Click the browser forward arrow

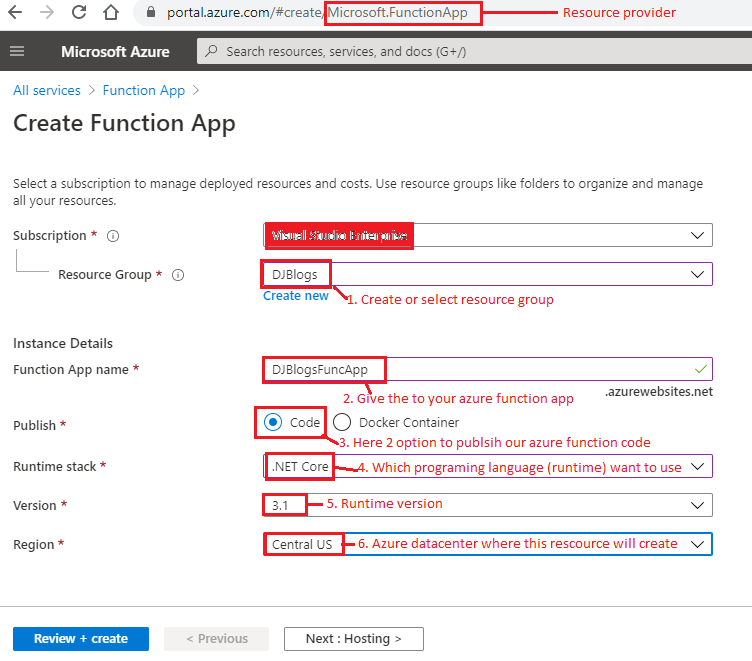(47, 12)
